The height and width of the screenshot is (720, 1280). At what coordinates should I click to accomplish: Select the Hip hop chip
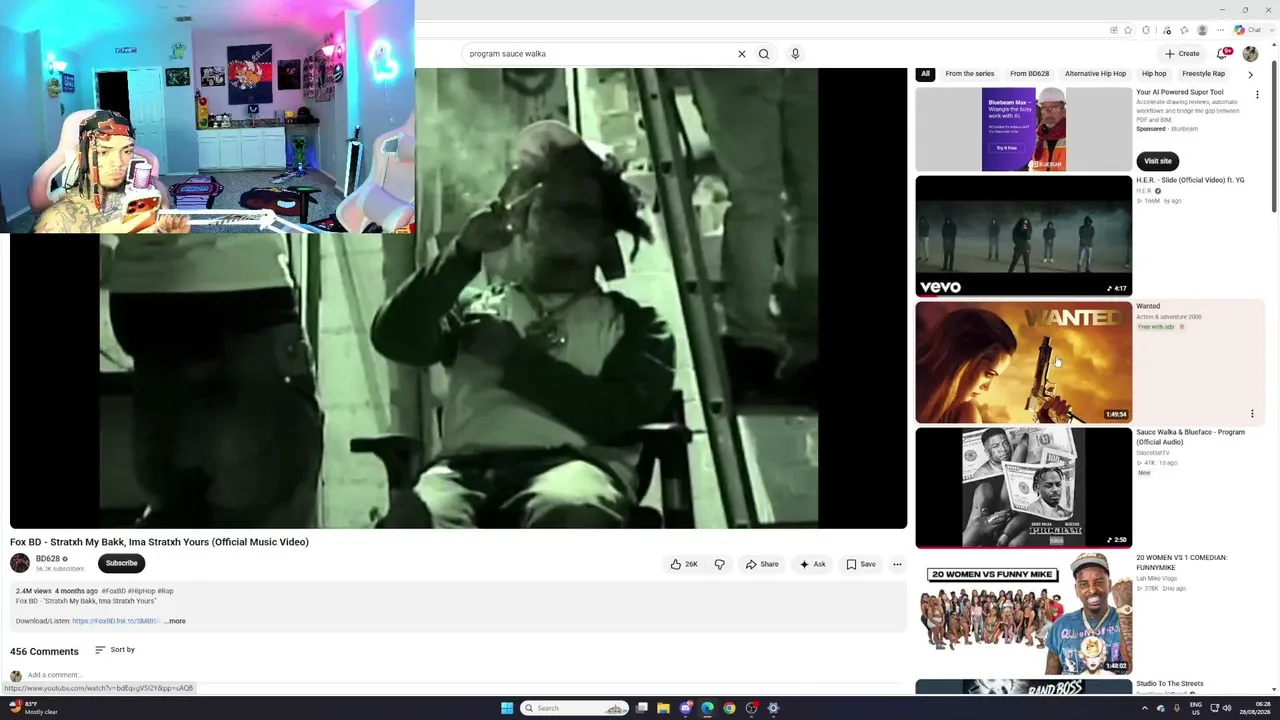tap(1154, 74)
